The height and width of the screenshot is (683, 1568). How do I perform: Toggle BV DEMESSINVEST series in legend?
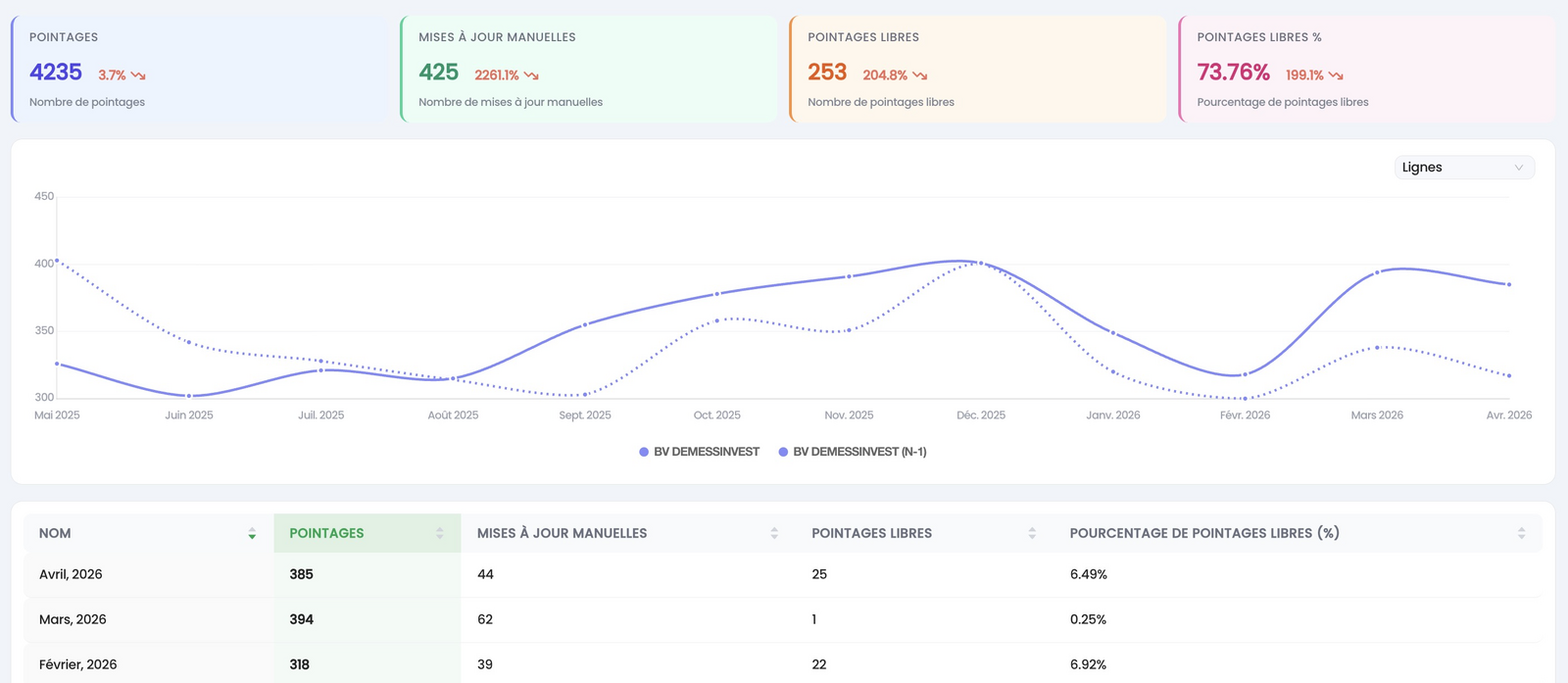click(x=699, y=452)
